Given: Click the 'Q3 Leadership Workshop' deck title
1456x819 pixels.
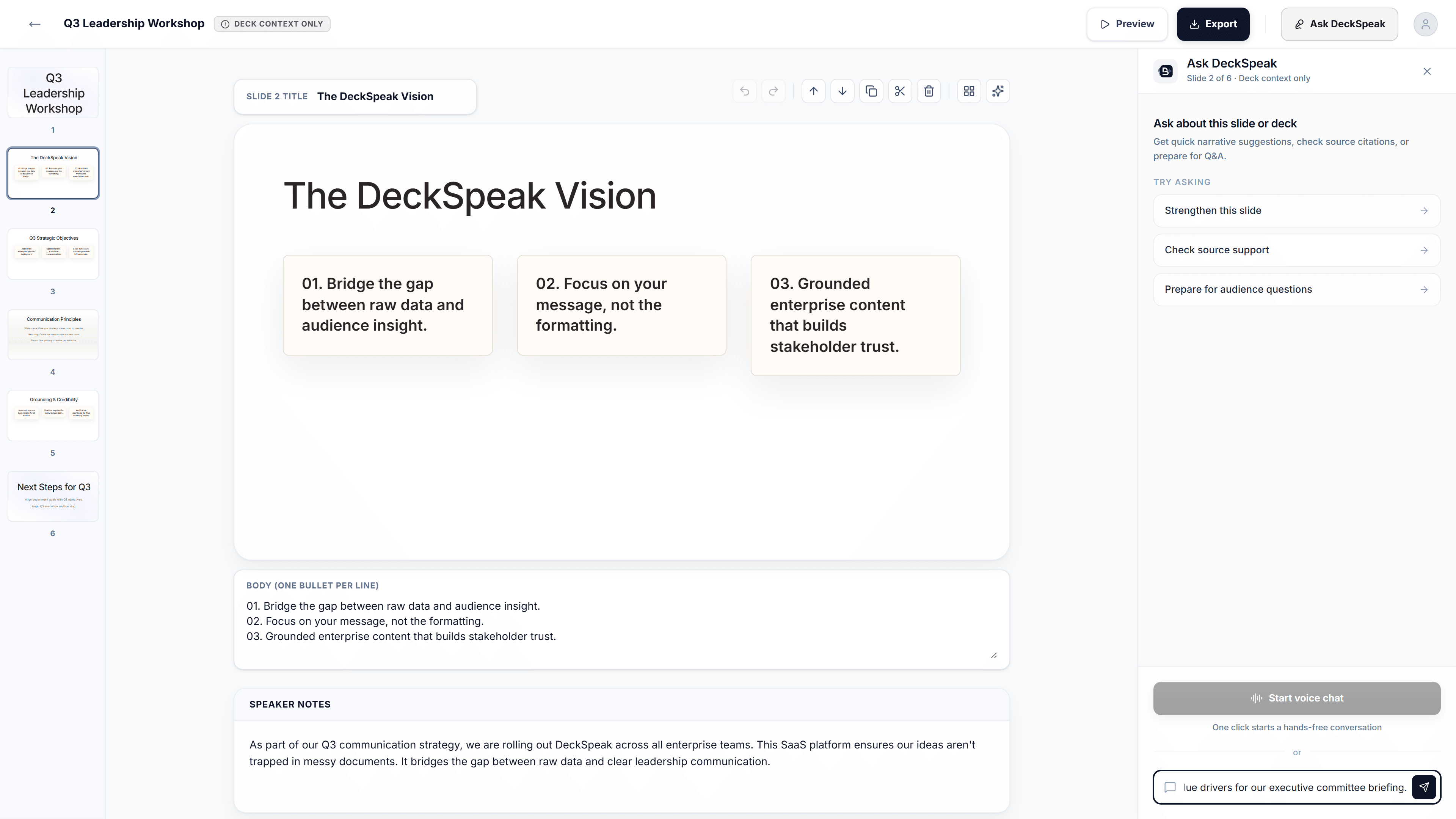Looking at the screenshot, I should [x=134, y=24].
